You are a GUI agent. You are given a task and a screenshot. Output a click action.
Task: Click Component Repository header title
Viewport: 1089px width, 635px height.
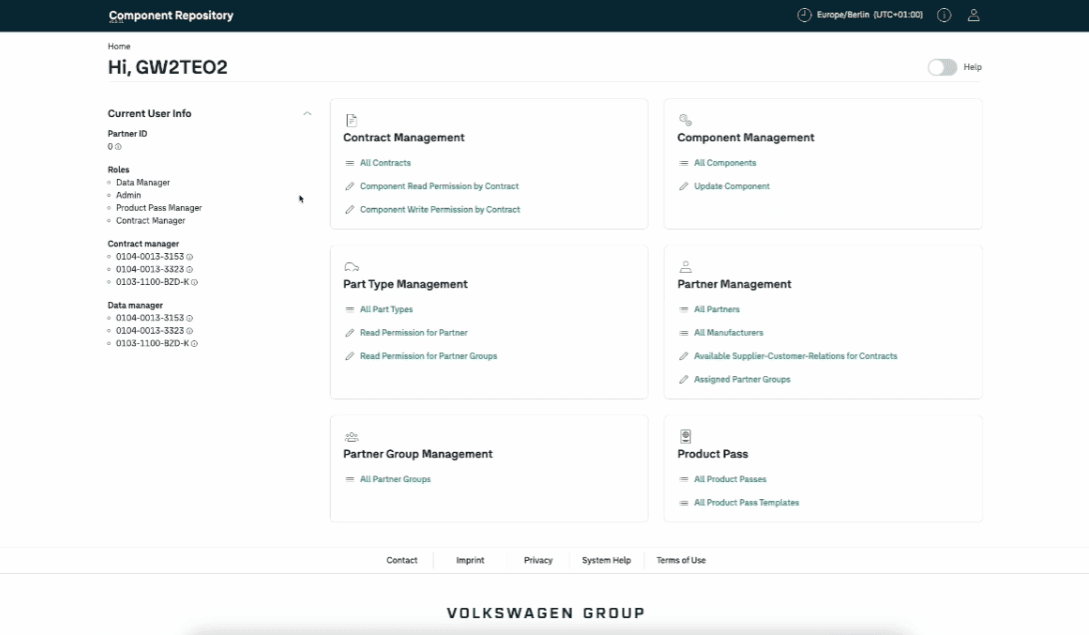pyautogui.click(x=171, y=16)
